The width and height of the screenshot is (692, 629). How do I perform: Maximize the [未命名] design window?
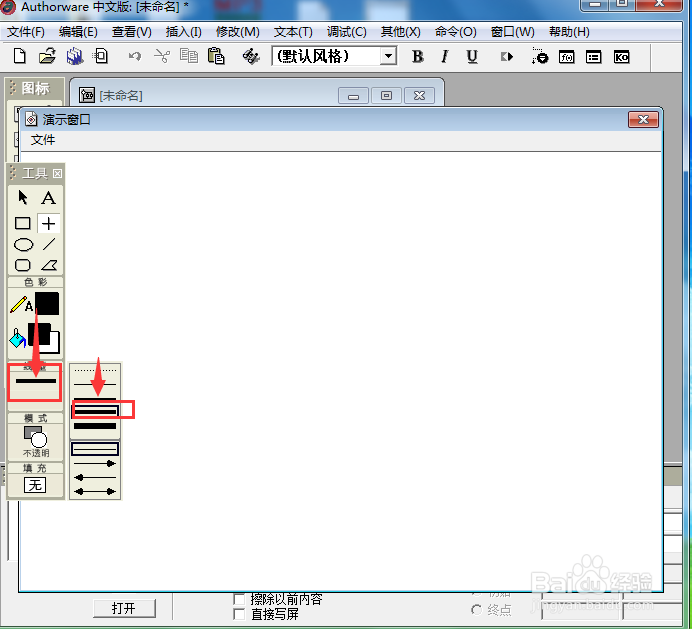pos(386,96)
